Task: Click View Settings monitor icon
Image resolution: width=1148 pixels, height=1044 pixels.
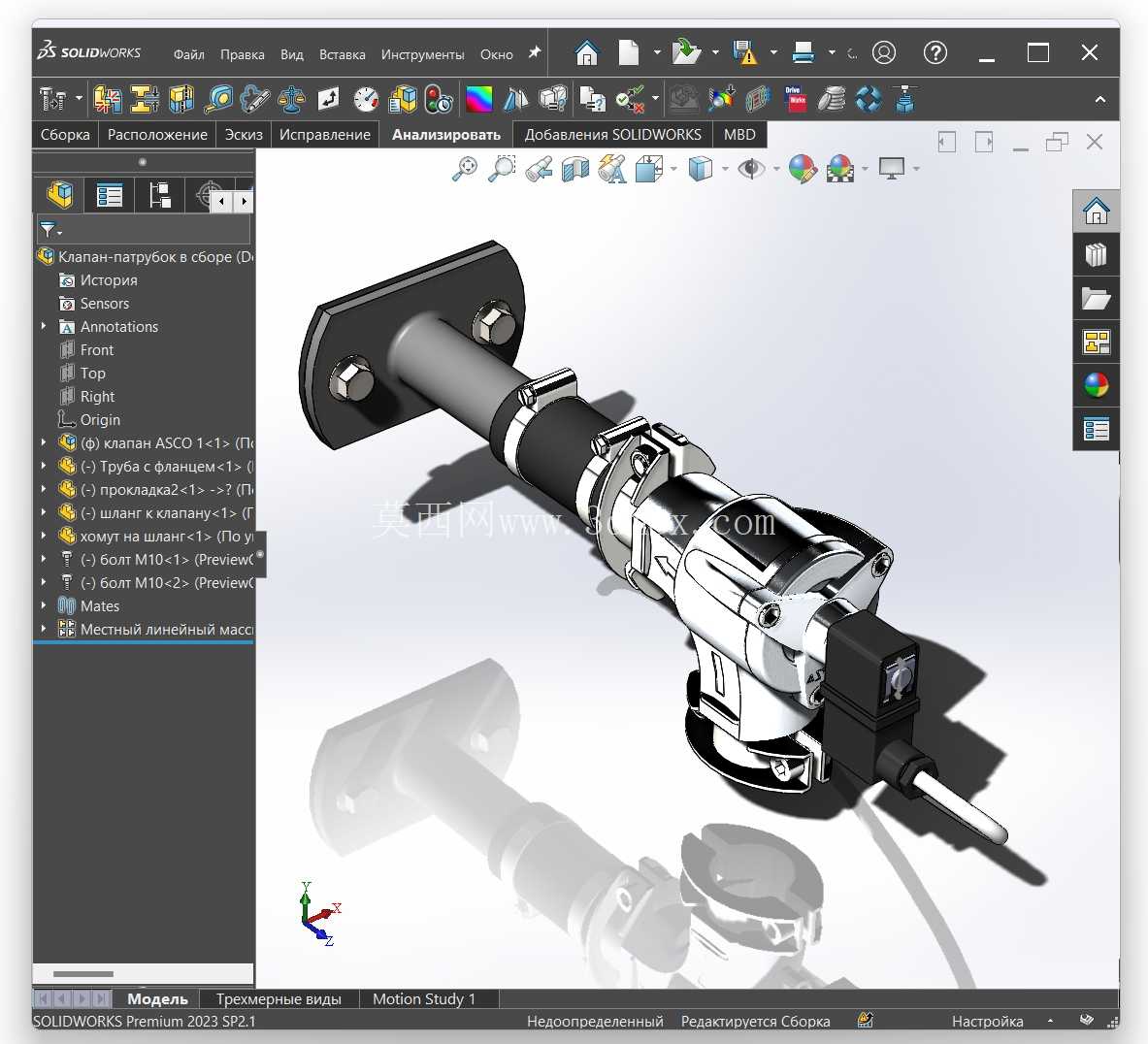Action: pos(892,169)
